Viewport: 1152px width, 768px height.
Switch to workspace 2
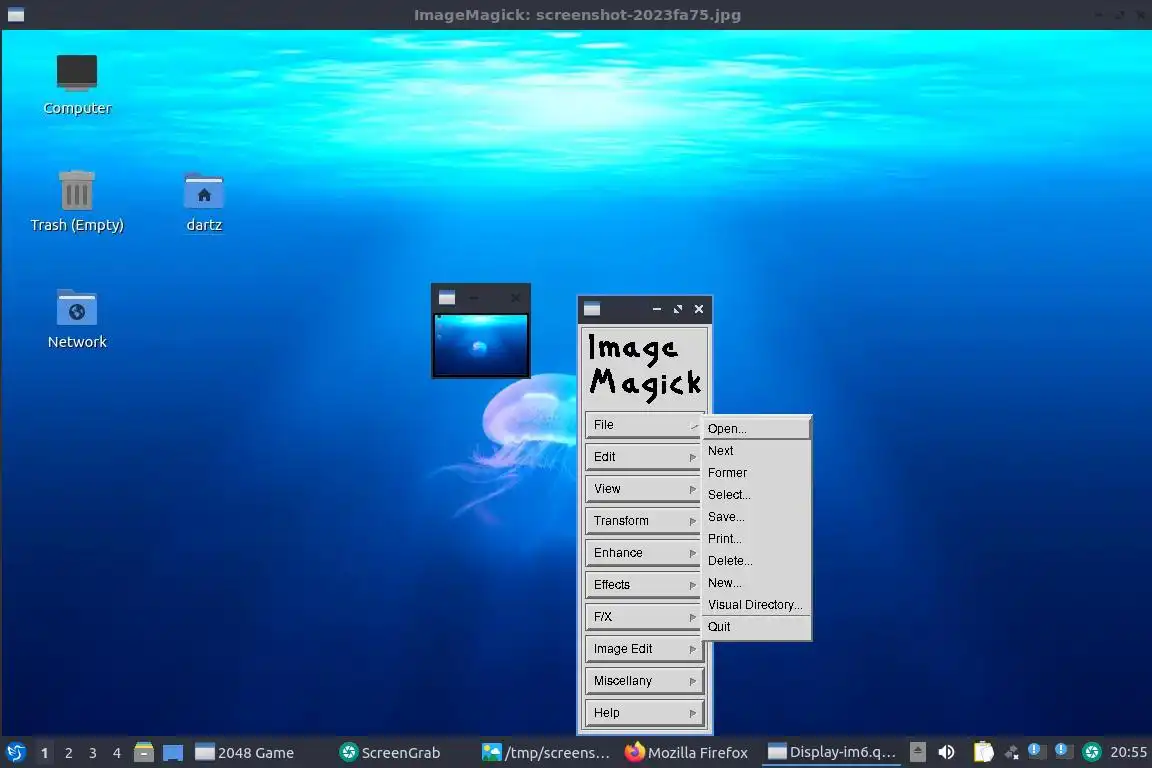pyautogui.click(x=68, y=753)
